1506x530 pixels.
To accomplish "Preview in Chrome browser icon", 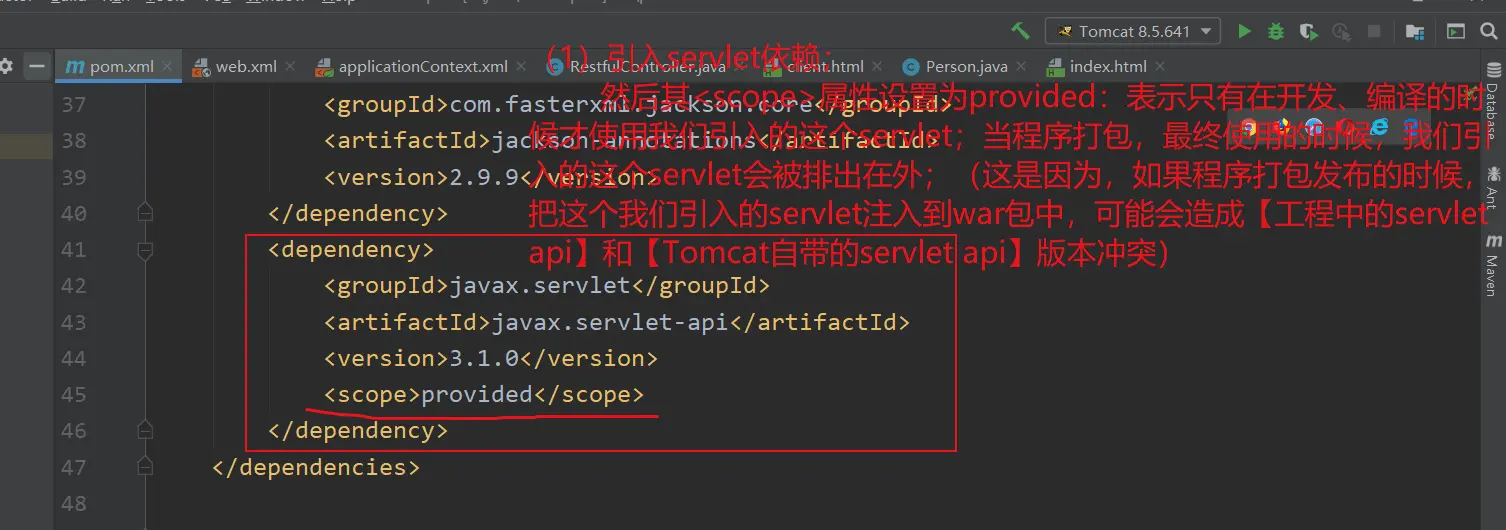I will click(x=1248, y=127).
